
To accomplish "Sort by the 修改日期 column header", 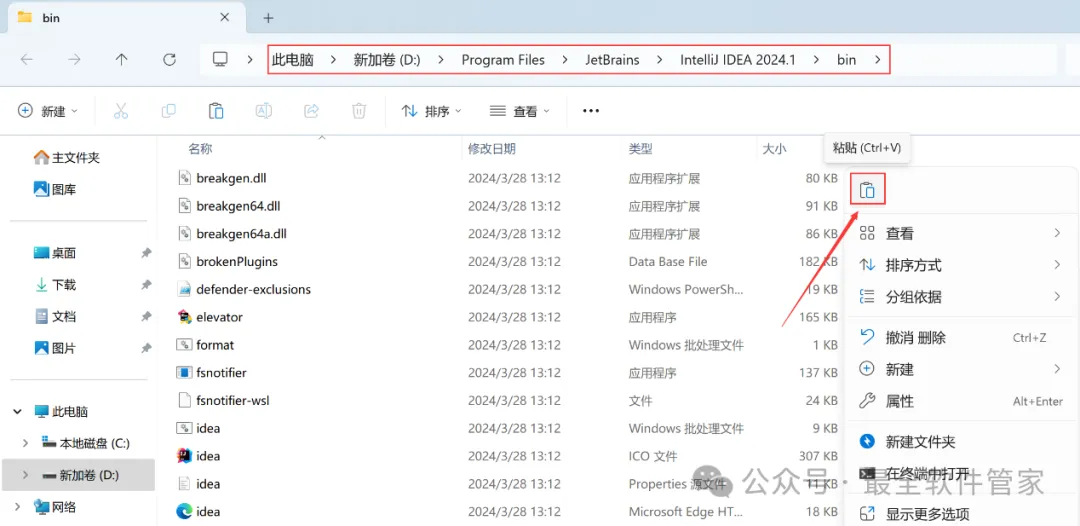I will 492,149.
